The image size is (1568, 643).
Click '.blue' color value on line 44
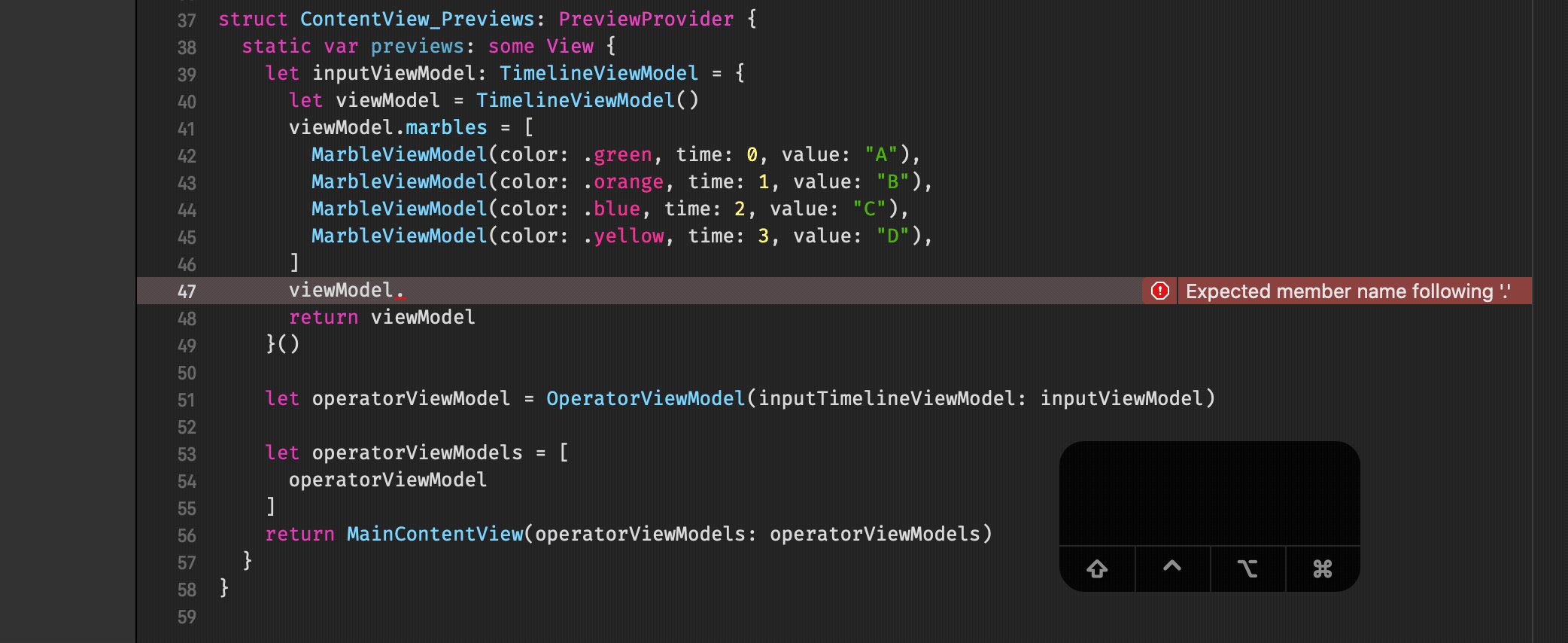tap(611, 209)
